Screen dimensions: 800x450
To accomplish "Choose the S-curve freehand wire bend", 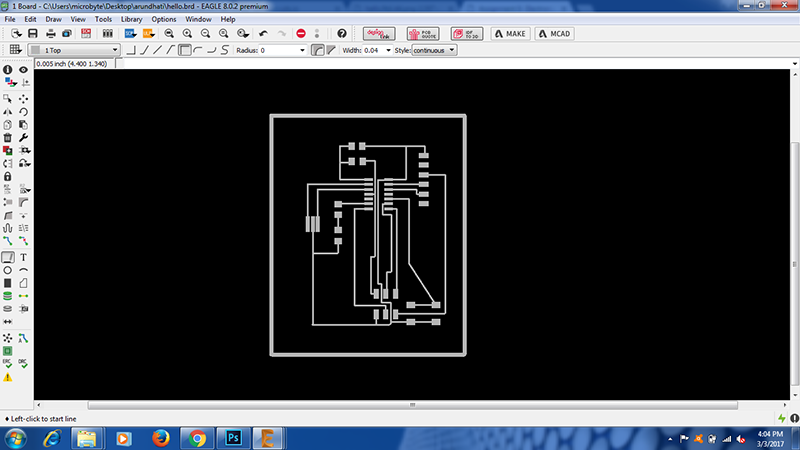I will [x=224, y=50].
